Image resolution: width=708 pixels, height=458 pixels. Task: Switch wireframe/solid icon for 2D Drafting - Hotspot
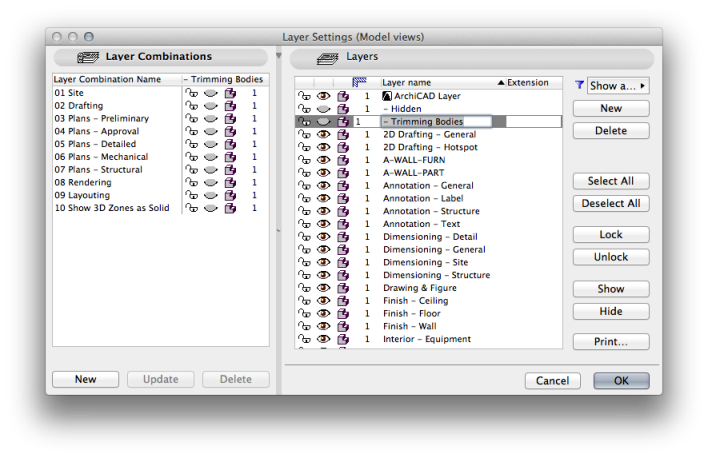coord(343,147)
